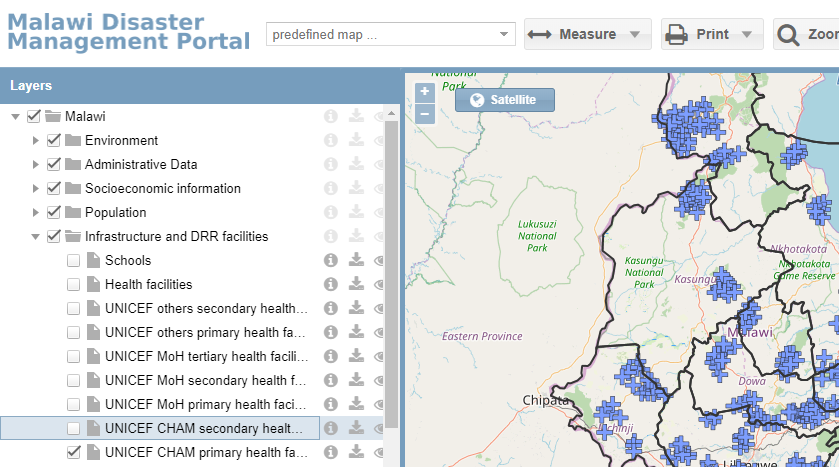
Task: Expand the Population folder
Action: tap(35, 212)
